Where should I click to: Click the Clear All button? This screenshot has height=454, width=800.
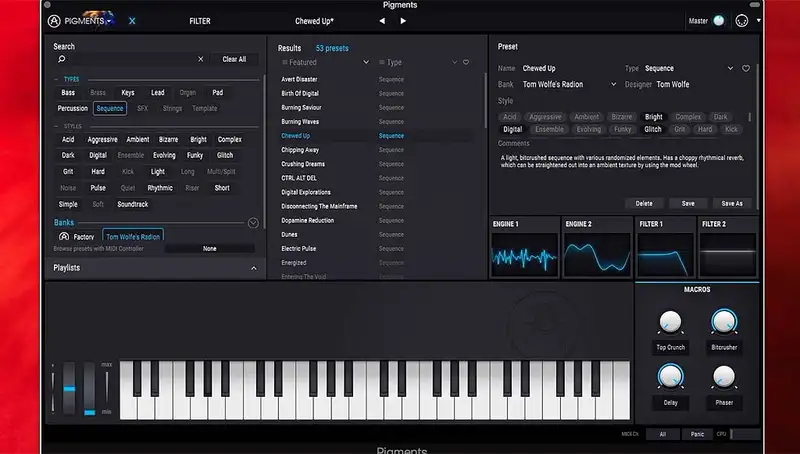click(x=234, y=59)
